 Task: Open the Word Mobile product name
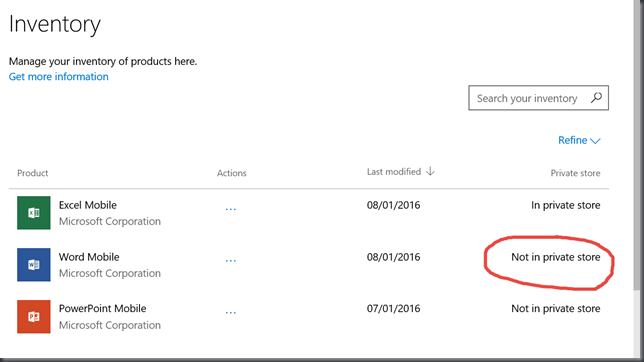click(x=89, y=257)
